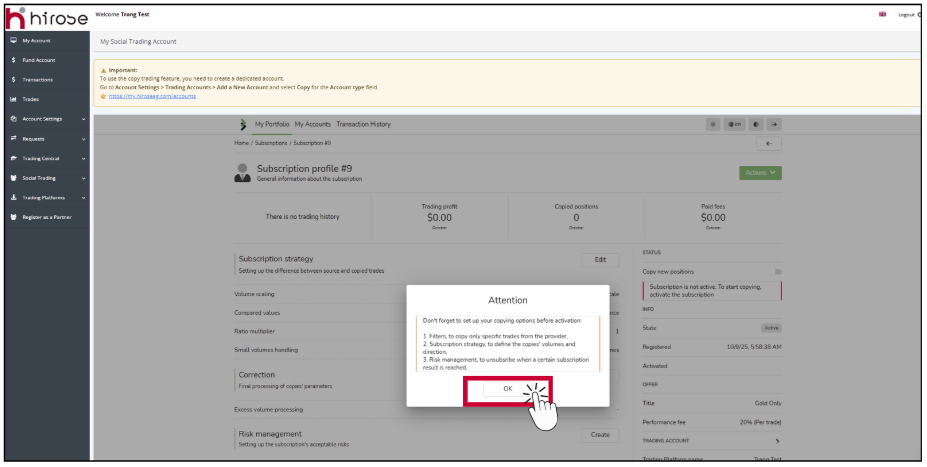This screenshot has height=467, width=927.
Task: Expand Account Settings in the sidebar
Action: pos(46,119)
